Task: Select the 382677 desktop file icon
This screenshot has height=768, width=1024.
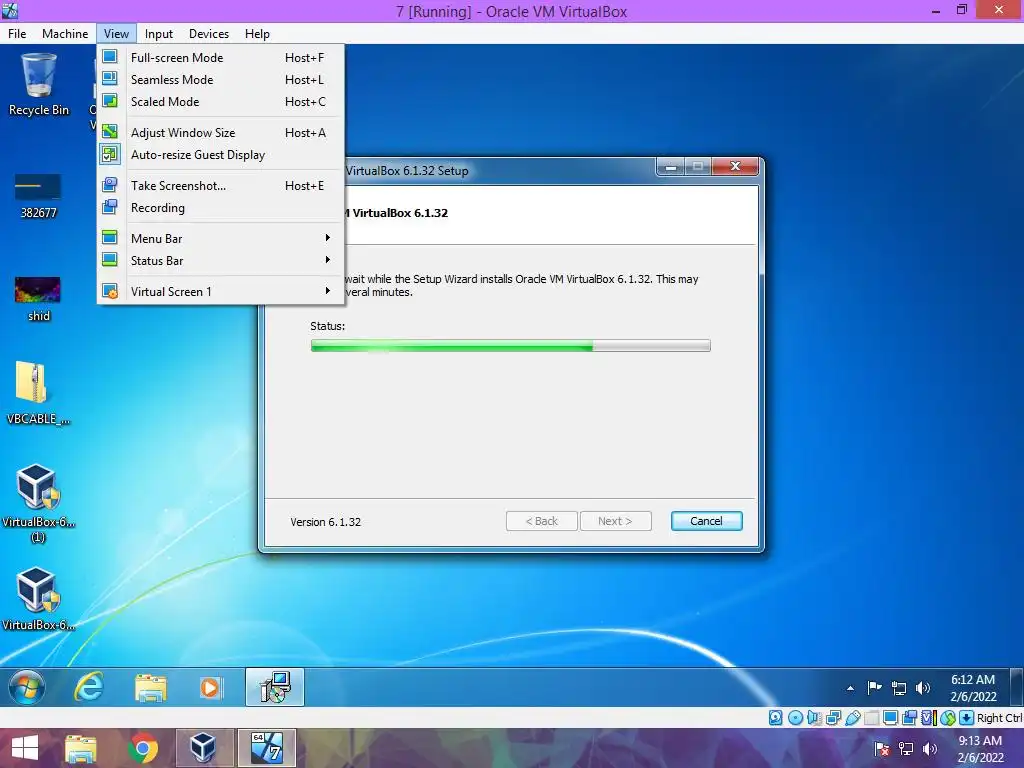Action: tap(39, 196)
